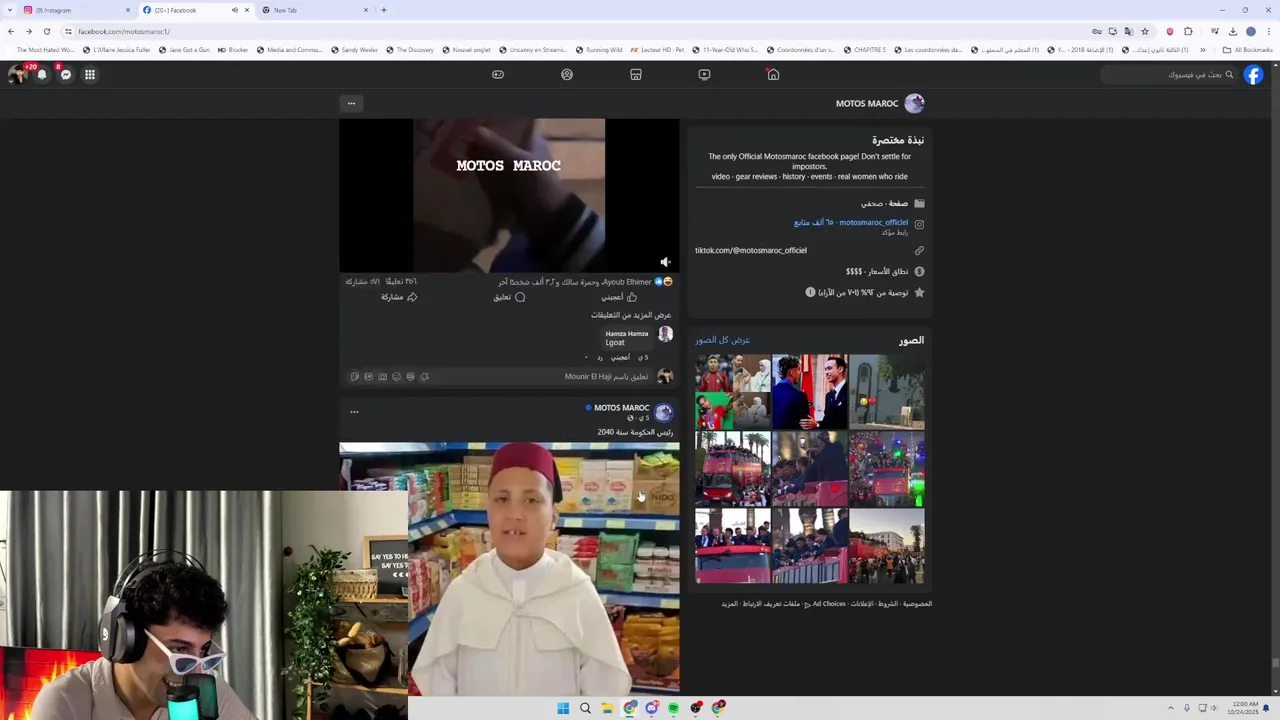Viewport: 1280px width, 720px height.
Task: Open the Sandy Wexler bookmark
Action: pyautogui.click(x=354, y=50)
